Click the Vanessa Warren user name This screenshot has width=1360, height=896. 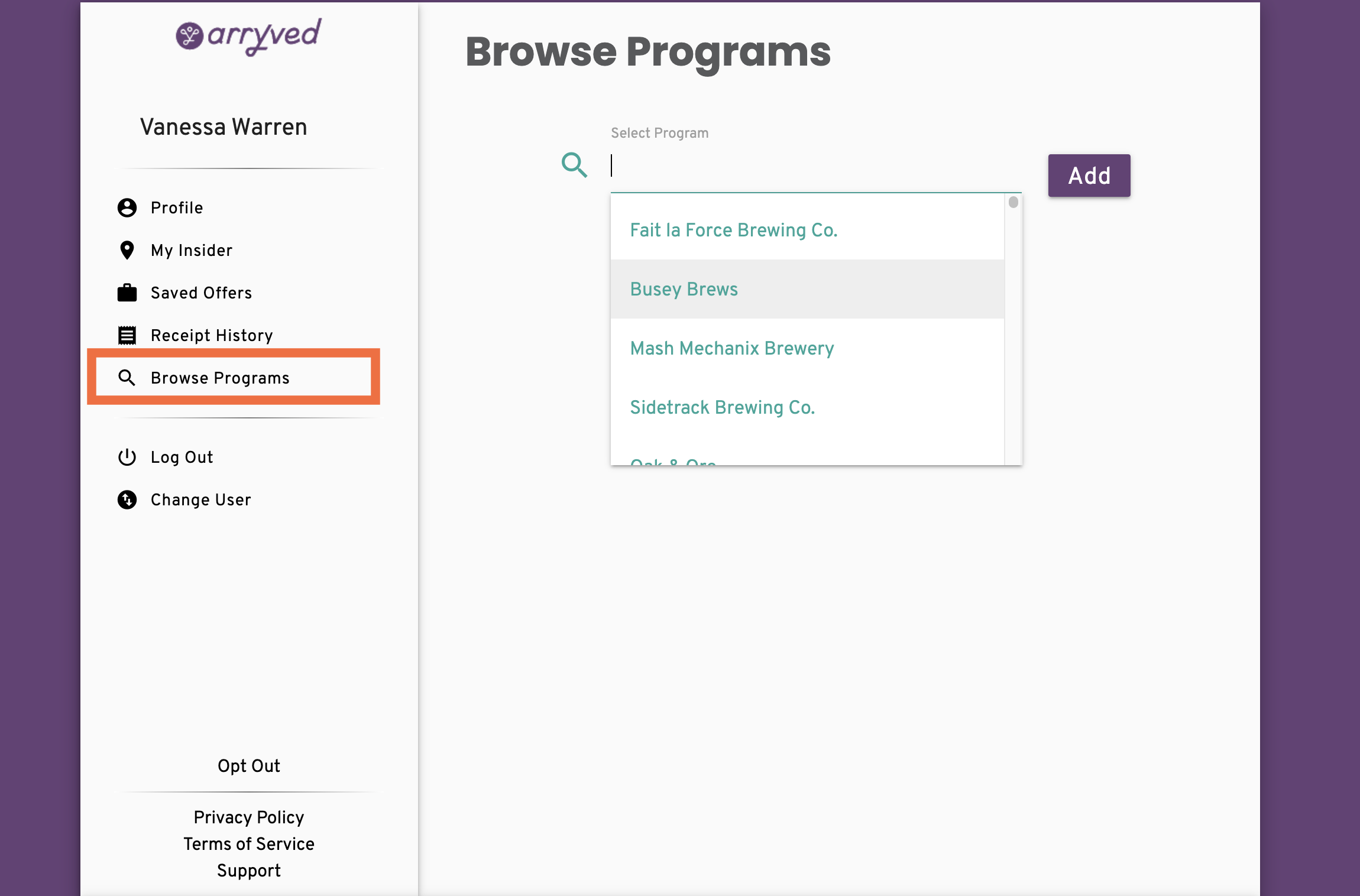click(x=224, y=127)
